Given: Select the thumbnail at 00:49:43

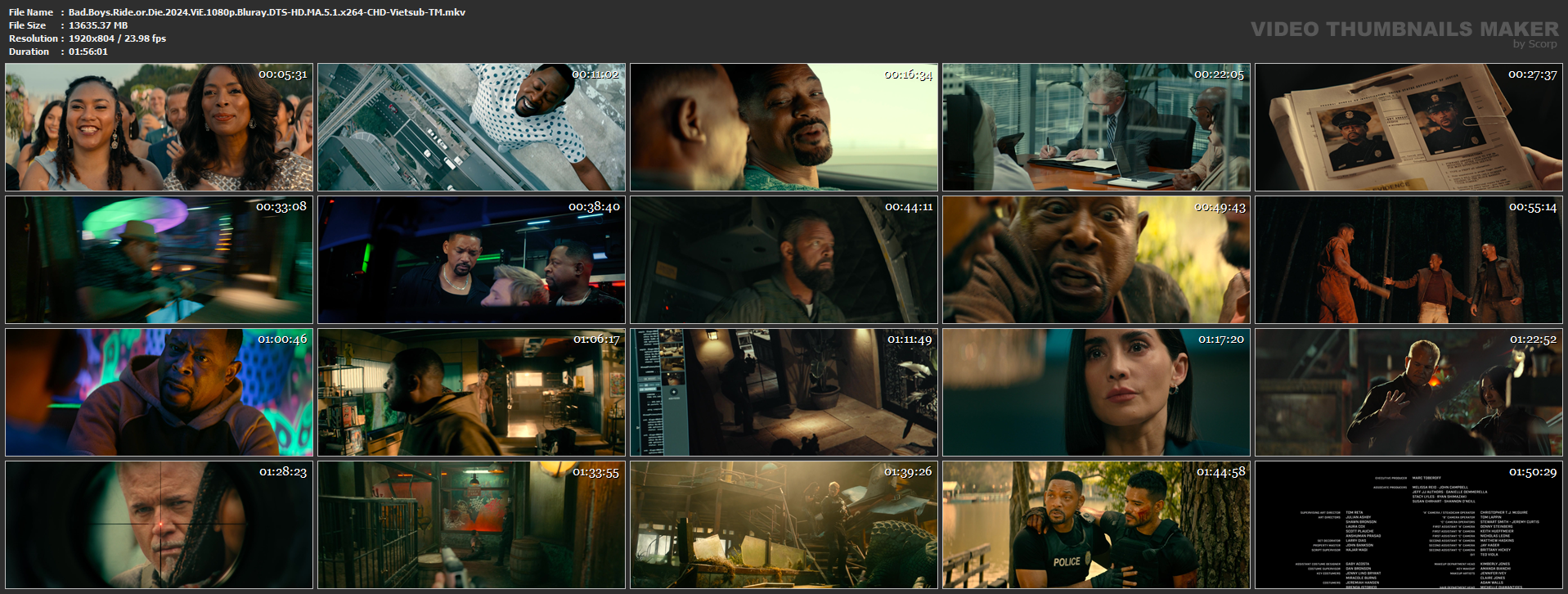Looking at the screenshot, I should [1096, 259].
